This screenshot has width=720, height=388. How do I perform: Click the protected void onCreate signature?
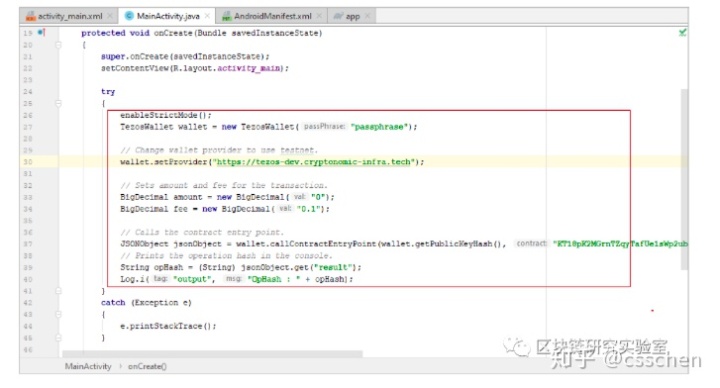pos(202,33)
